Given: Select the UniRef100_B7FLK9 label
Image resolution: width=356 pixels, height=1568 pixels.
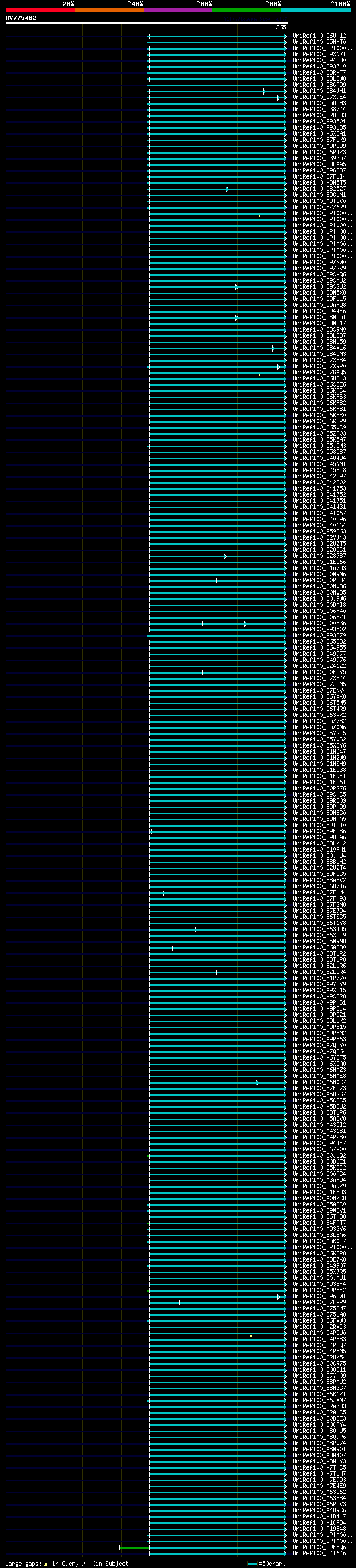Looking at the screenshot, I should click(319, 140).
